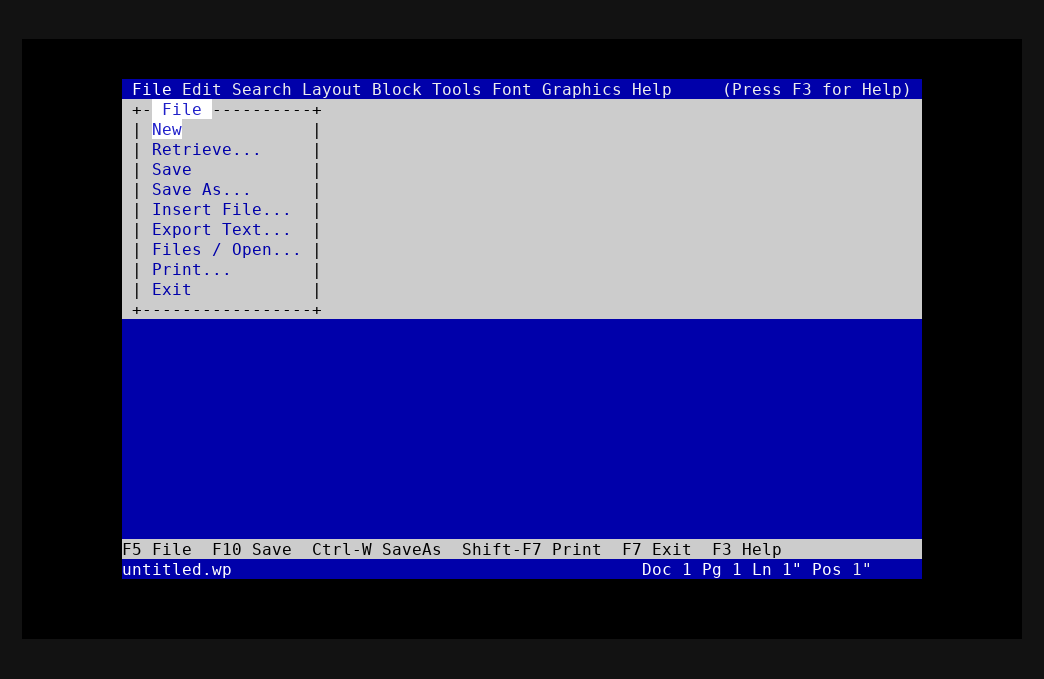The image size is (1044, 679).
Task: Open the Layout menu
Action: pos(332,89)
